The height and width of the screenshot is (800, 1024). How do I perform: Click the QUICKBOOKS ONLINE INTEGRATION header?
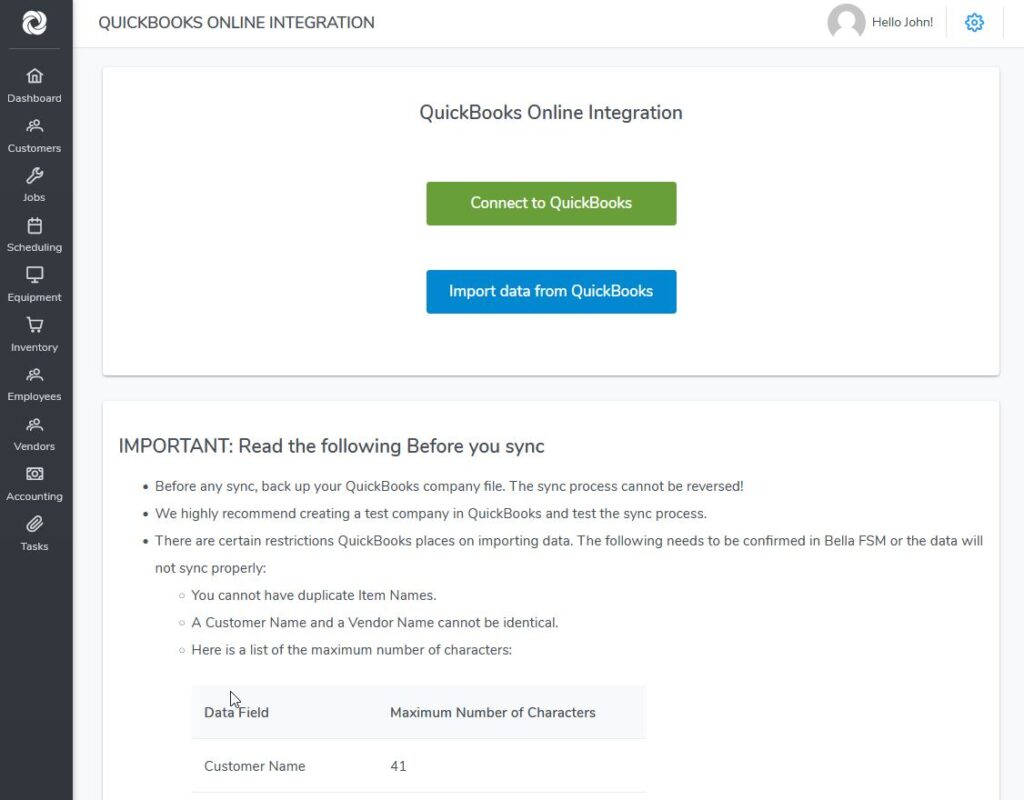(x=235, y=22)
